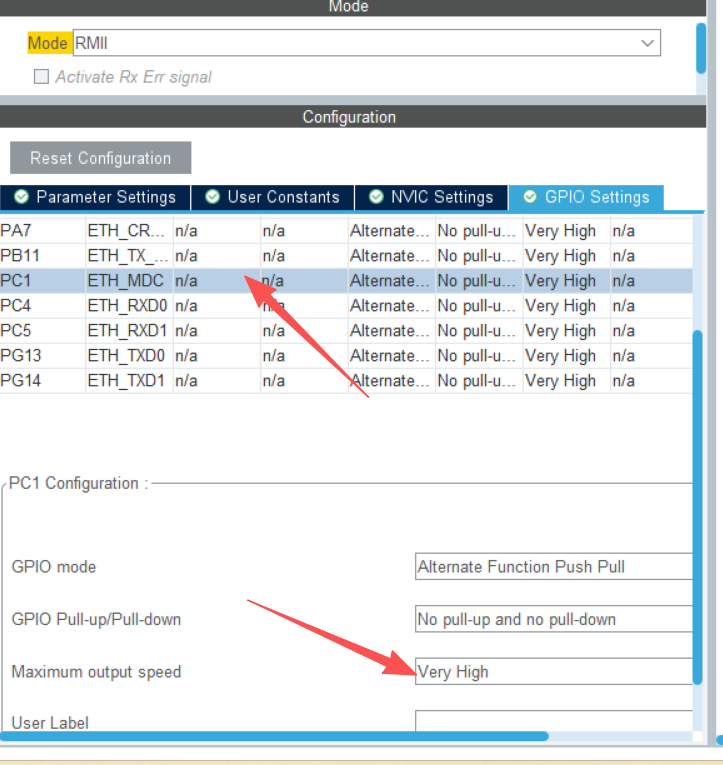Click the green check icon on NVIC Settings
The width and height of the screenshot is (723, 765).
(376, 197)
